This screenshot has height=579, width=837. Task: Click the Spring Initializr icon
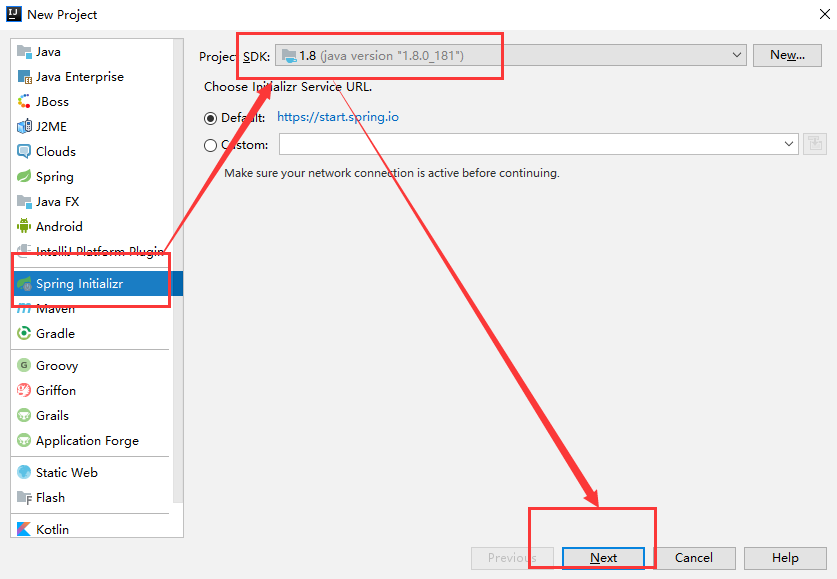pyautogui.click(x=24, y=284)
